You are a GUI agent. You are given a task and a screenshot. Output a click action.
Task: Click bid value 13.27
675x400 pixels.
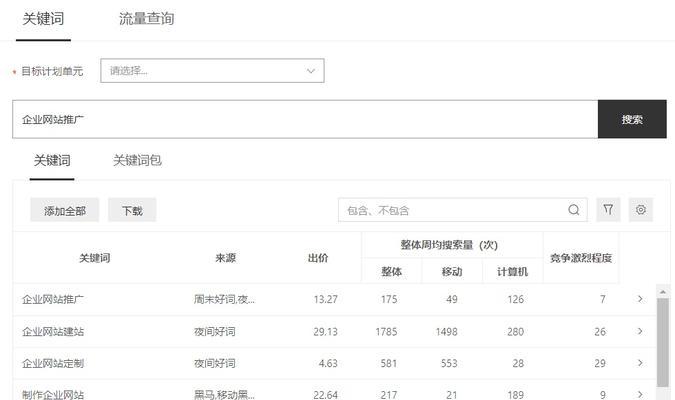pos(325,299)
